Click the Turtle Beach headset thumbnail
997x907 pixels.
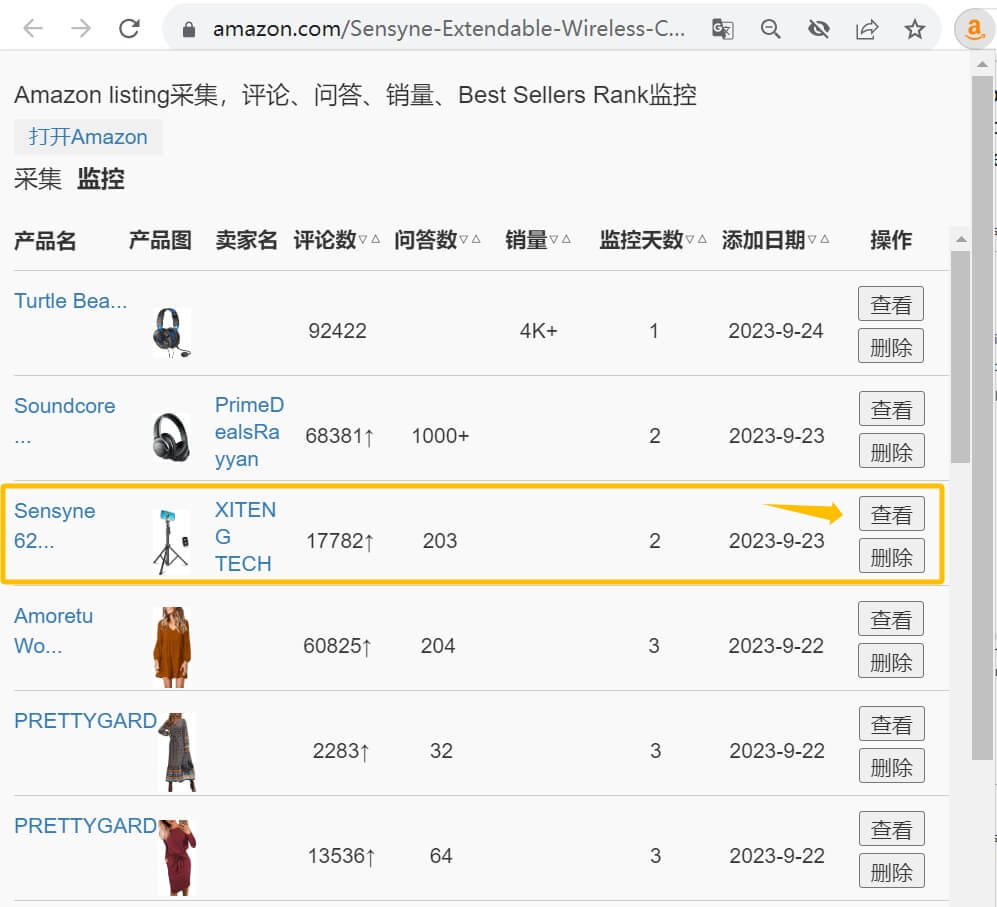coord(172,333)
